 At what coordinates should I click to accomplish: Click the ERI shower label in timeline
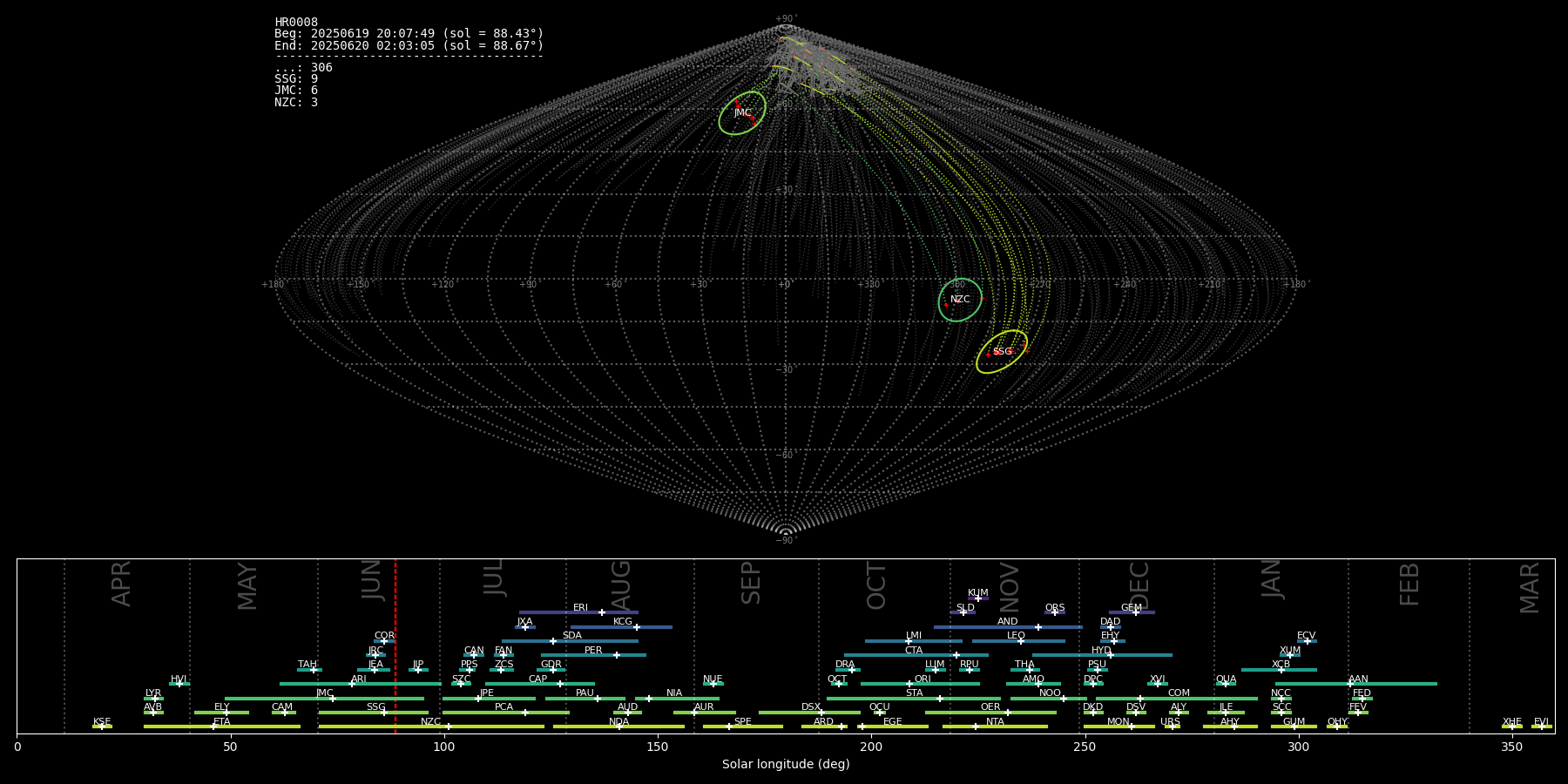580,608
